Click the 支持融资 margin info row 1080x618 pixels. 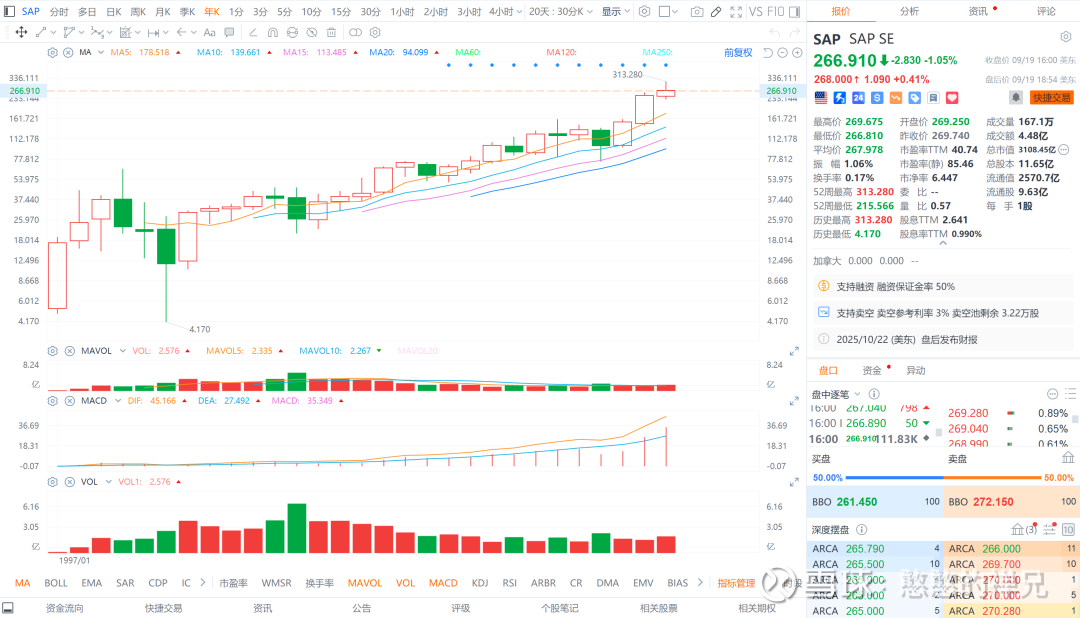(943, 286)
